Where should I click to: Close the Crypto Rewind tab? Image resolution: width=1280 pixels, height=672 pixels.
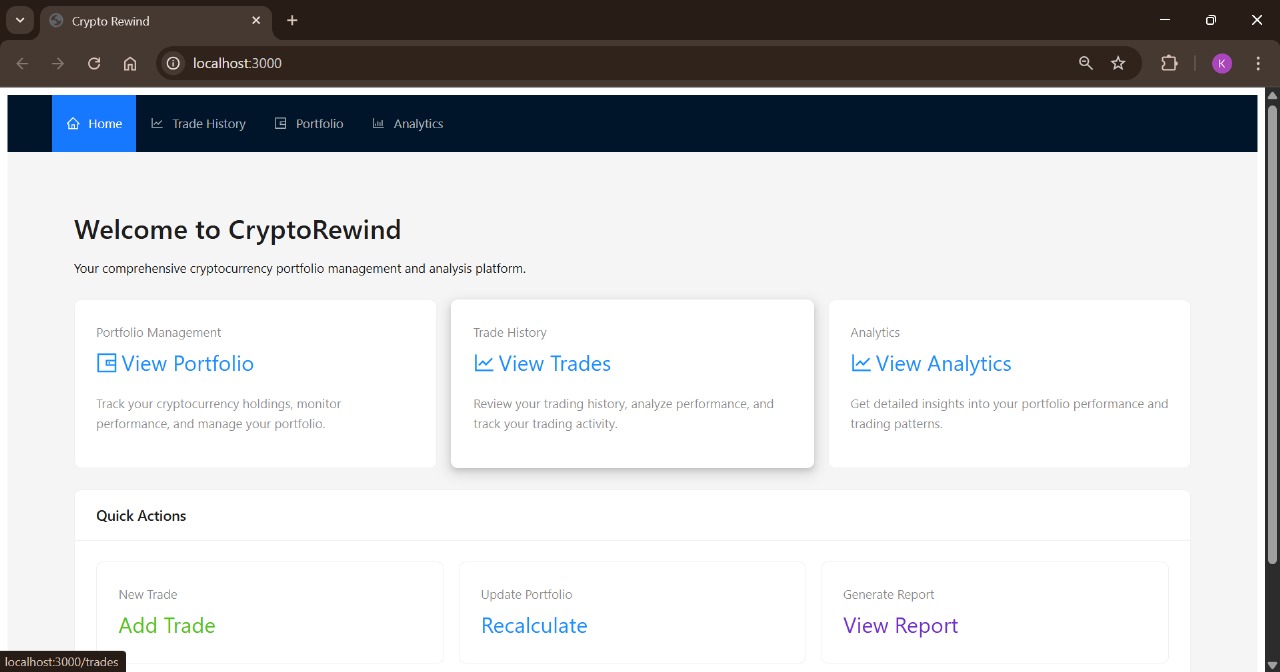coord(256,20)
